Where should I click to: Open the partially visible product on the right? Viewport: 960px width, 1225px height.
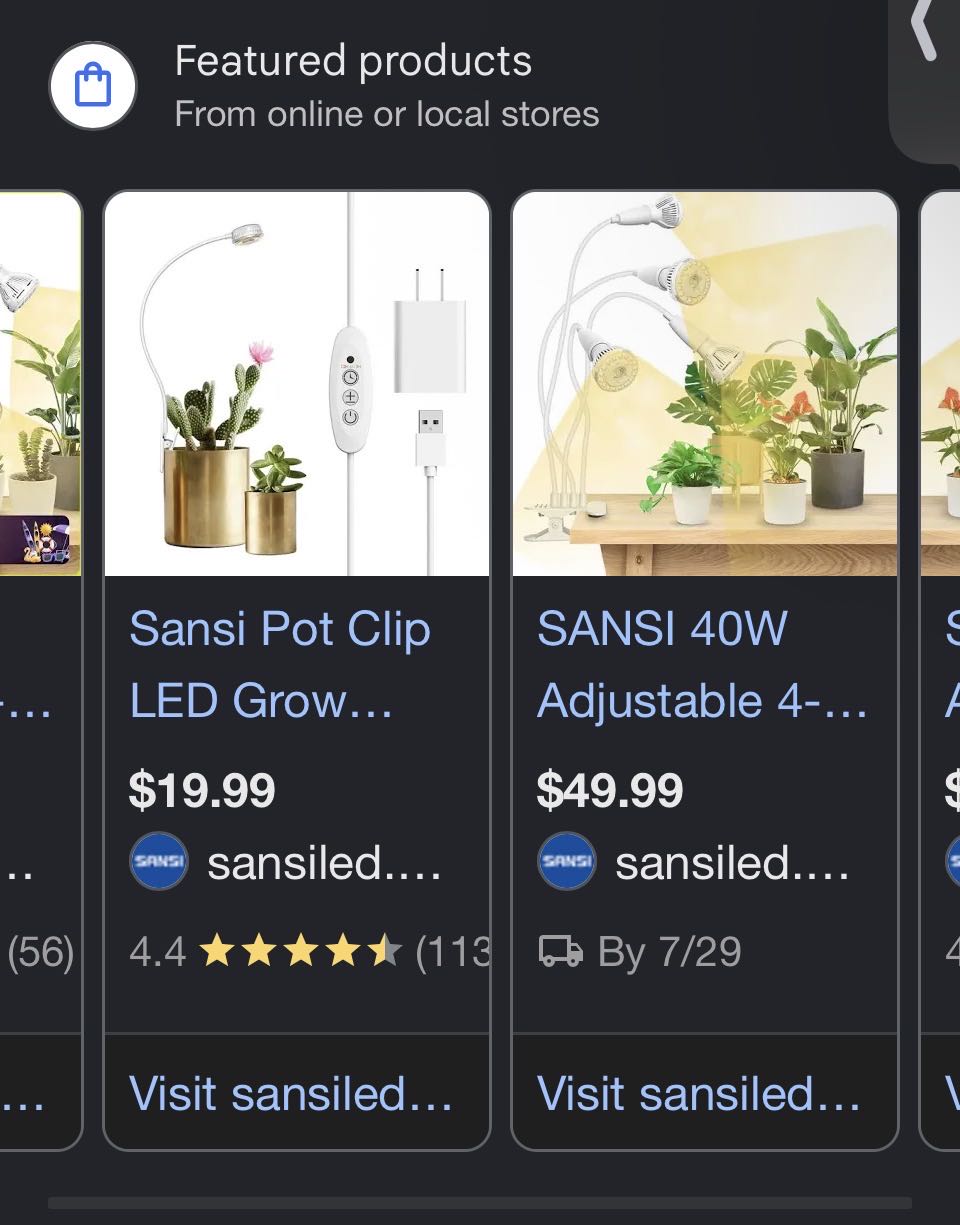(940, 670)
